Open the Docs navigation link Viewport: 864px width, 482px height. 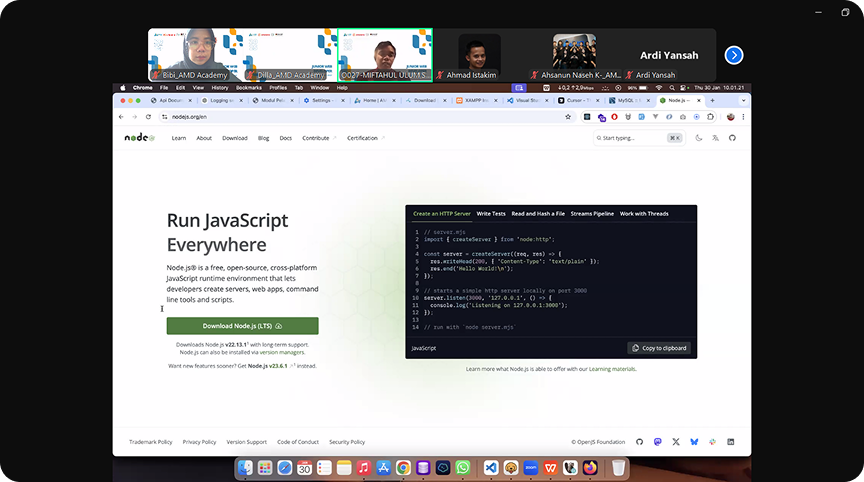pos(285,138)
